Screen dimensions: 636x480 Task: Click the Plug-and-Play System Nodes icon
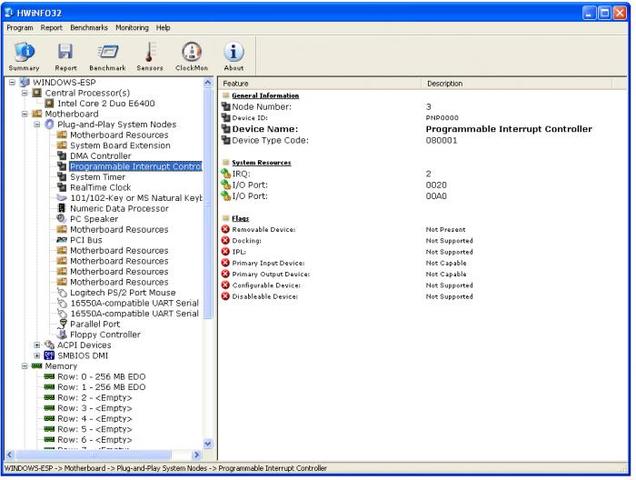click(x=49, y=125)
